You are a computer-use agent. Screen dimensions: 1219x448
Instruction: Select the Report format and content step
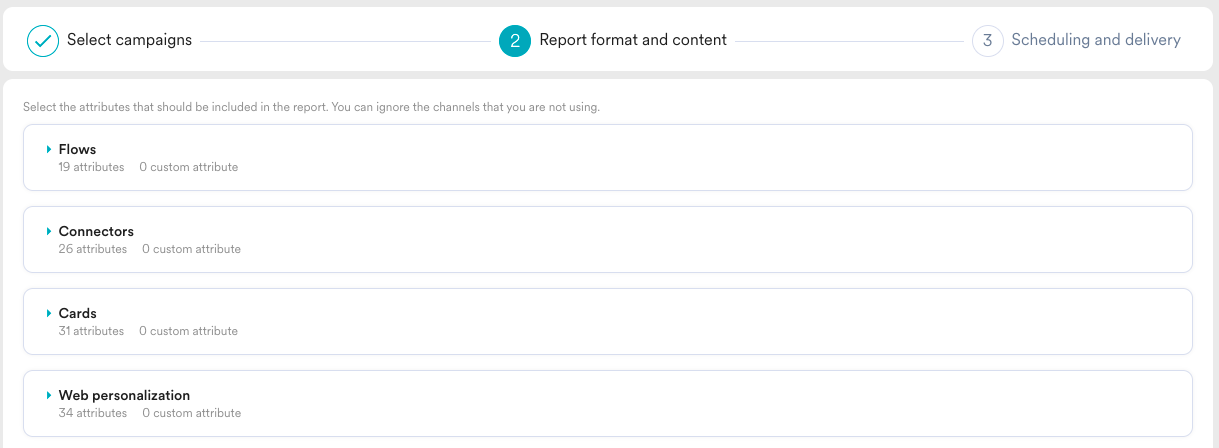[x=632, y=41]
